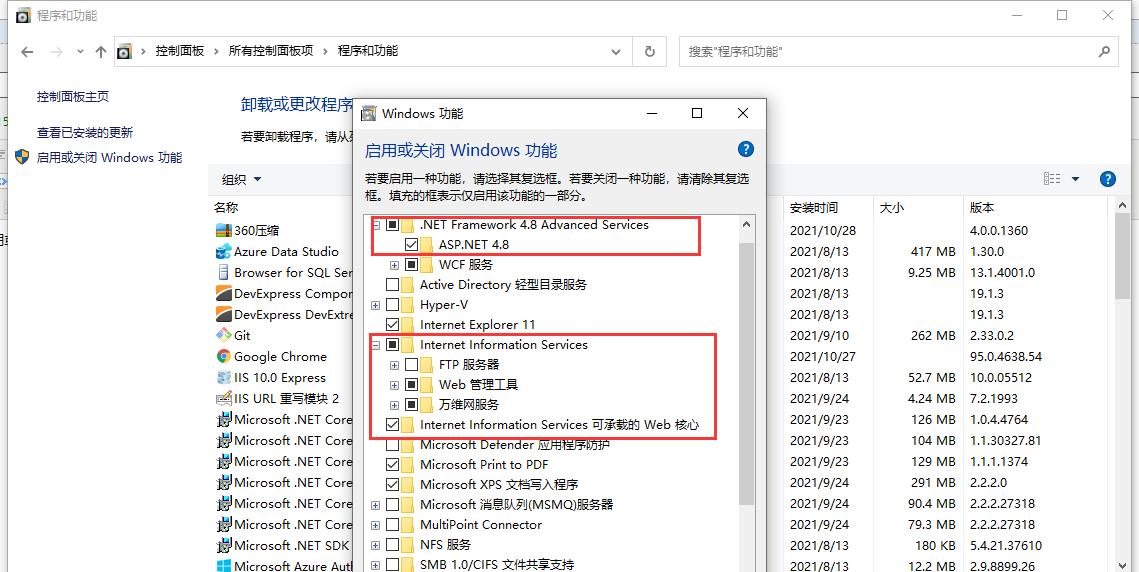Select the Browser for SQL Server icon

tap(224, 273)
